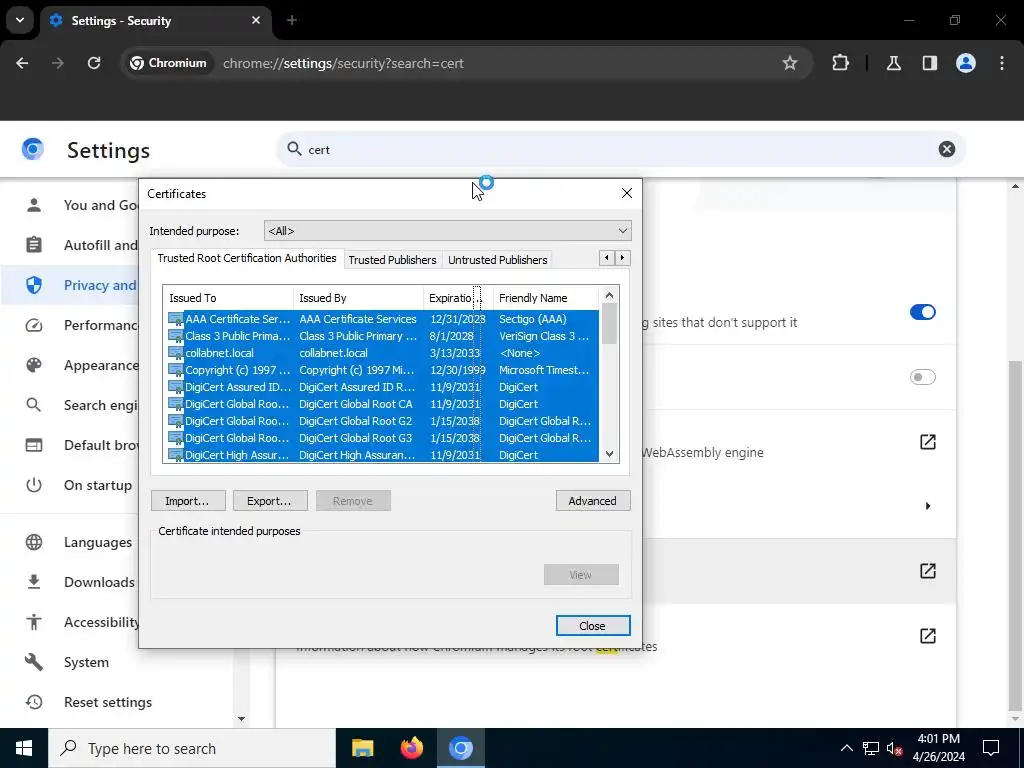The height and width of the screenshot is (768, 1024).
Task: Open Languages globe icon
Action: 34,542
